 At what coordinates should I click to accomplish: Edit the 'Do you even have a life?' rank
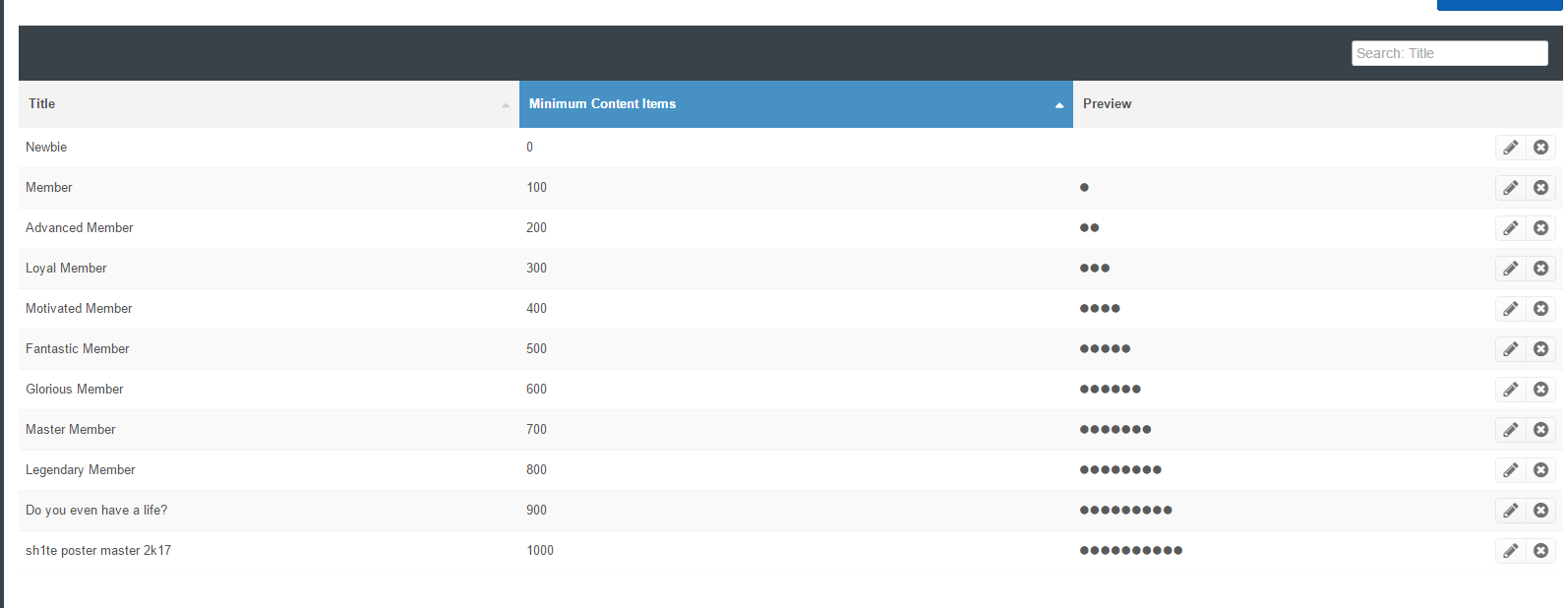[x=1511, y=511]
